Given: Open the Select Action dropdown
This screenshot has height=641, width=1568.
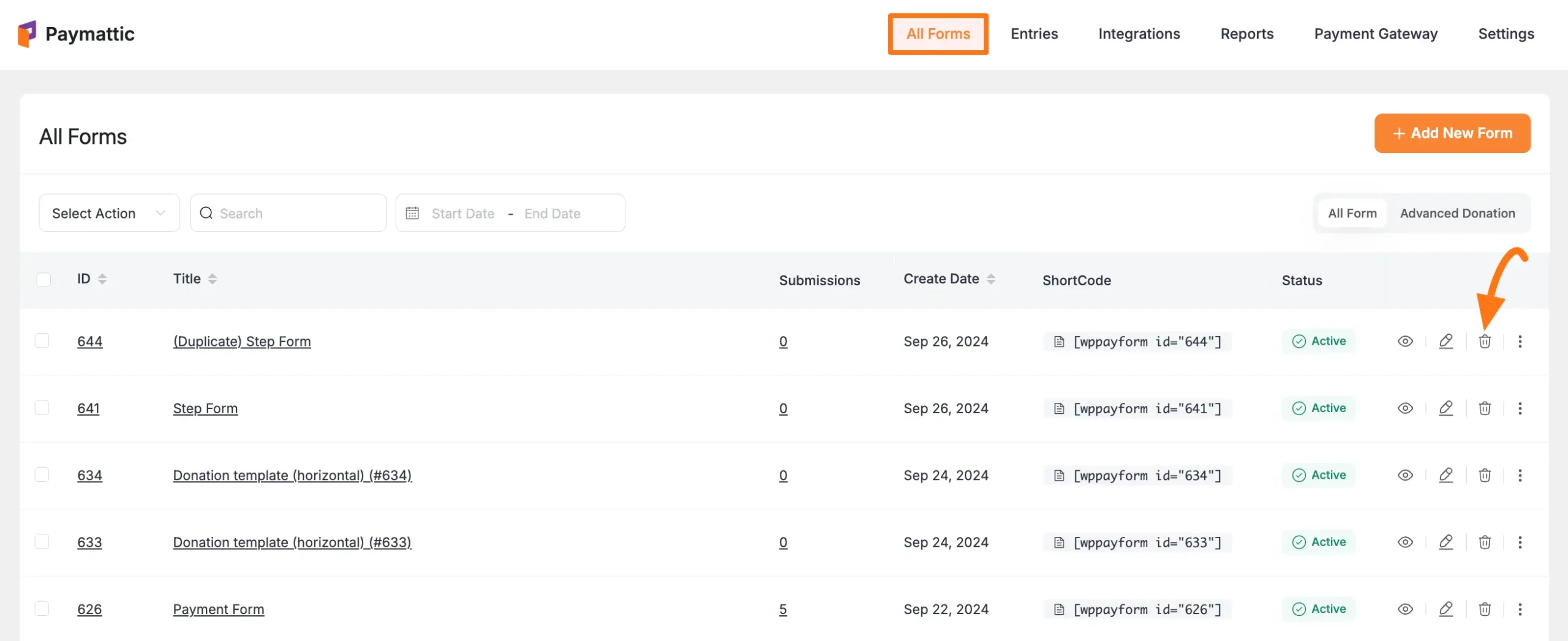Looking at the screenshot, I should click(109, 213).
